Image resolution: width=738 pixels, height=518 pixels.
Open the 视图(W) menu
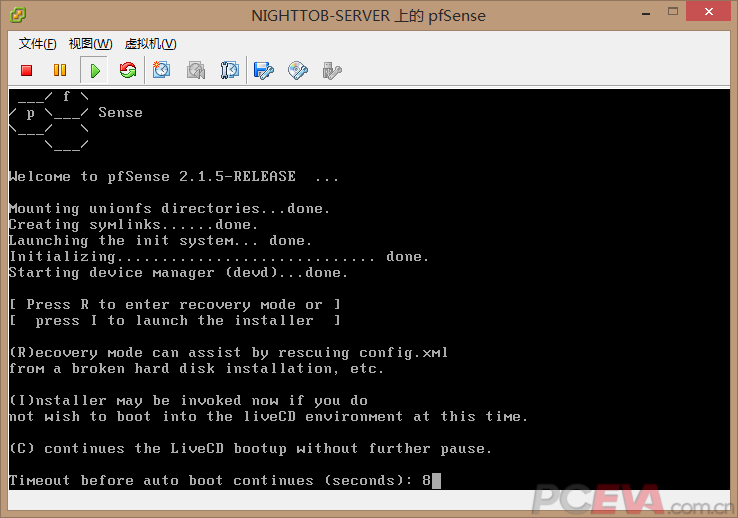point(90,44)
